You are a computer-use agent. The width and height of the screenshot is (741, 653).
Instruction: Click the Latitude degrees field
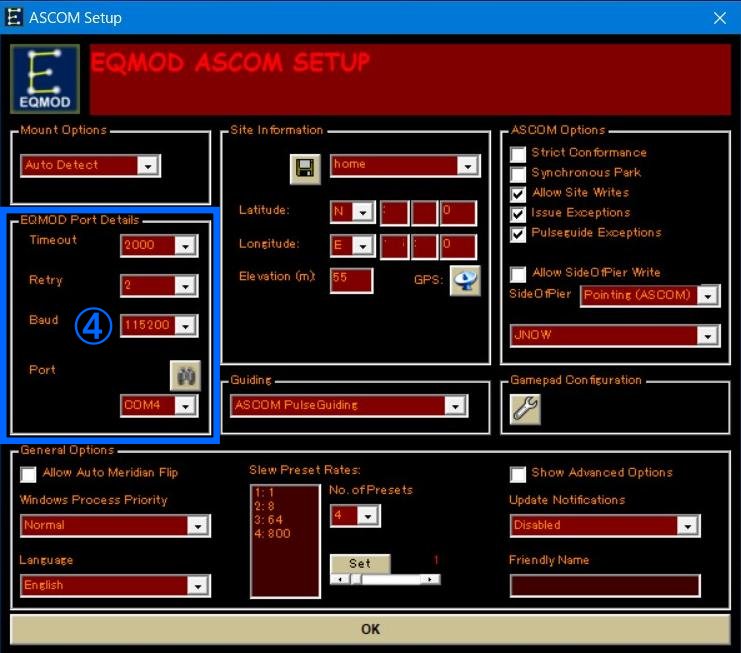(394, 213)
